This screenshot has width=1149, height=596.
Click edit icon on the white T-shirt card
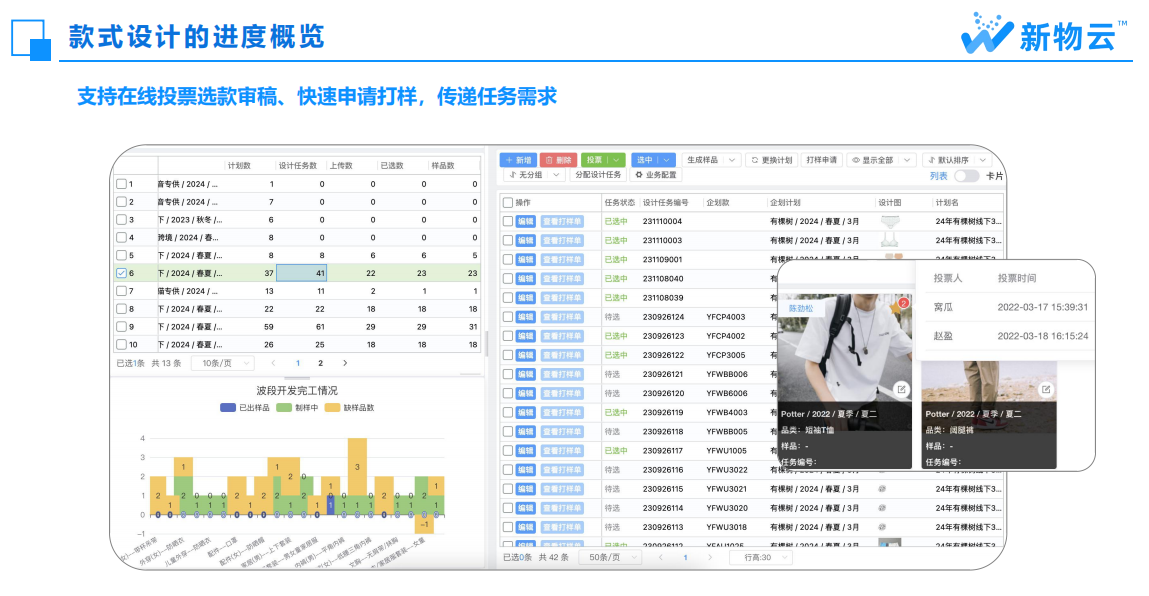click(901, 389)
